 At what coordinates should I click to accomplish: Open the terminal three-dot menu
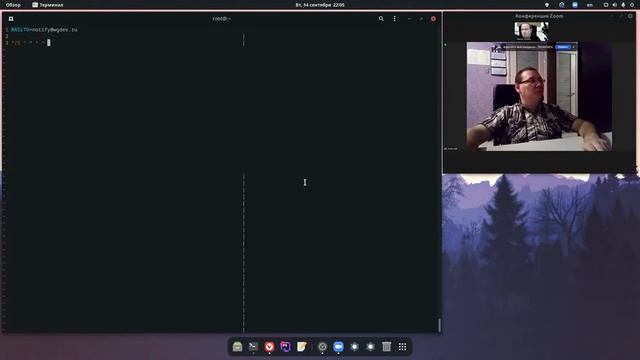click(394, 19)
